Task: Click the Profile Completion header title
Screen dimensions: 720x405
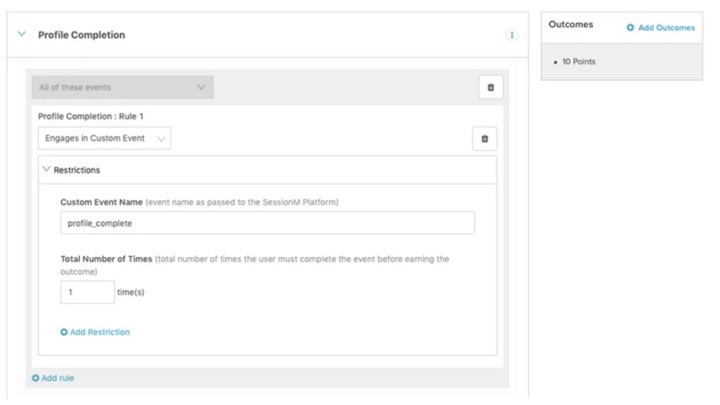Action: click(x=81, y=35)
